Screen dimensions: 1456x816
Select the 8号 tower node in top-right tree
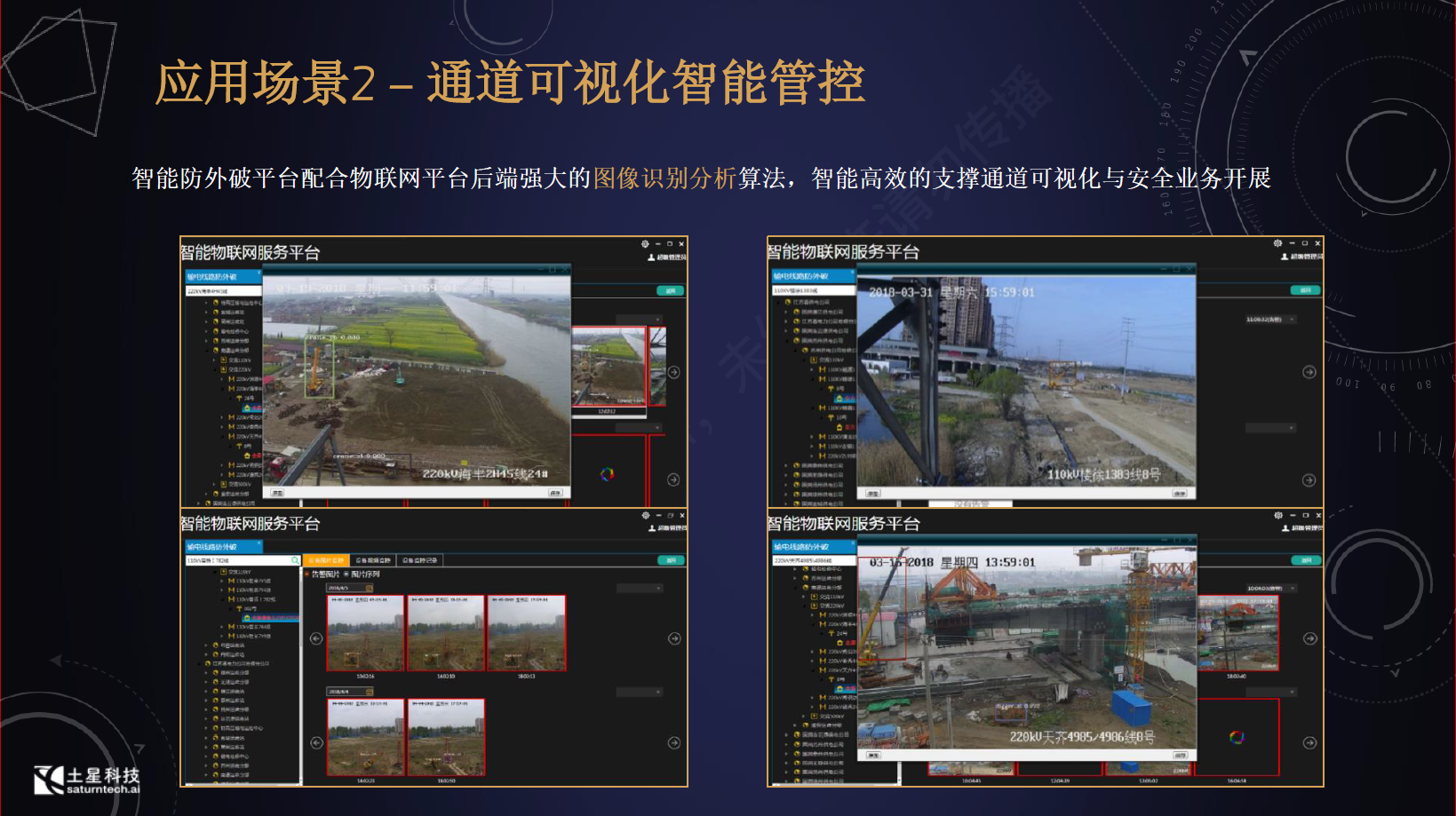(x=836, y=388)
